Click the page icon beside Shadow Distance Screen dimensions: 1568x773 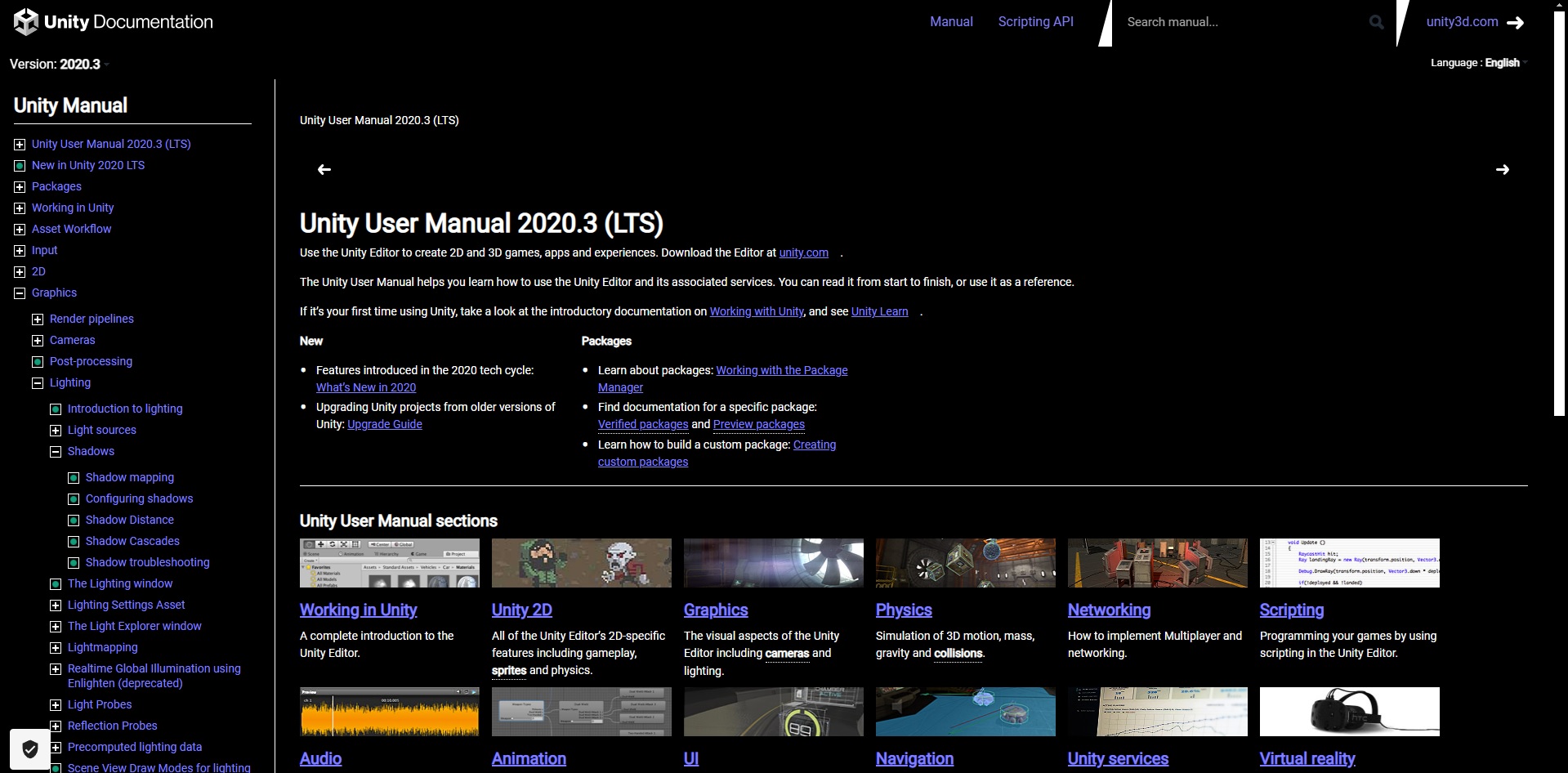[x=74, y=521]
